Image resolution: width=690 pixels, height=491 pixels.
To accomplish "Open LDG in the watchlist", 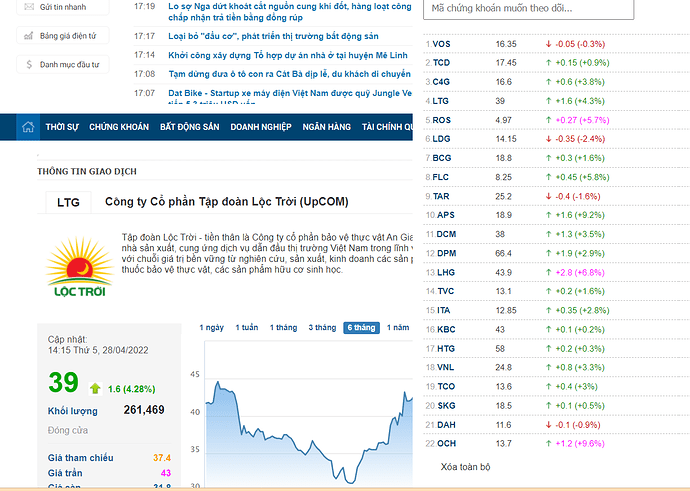I will click(441, 139).
